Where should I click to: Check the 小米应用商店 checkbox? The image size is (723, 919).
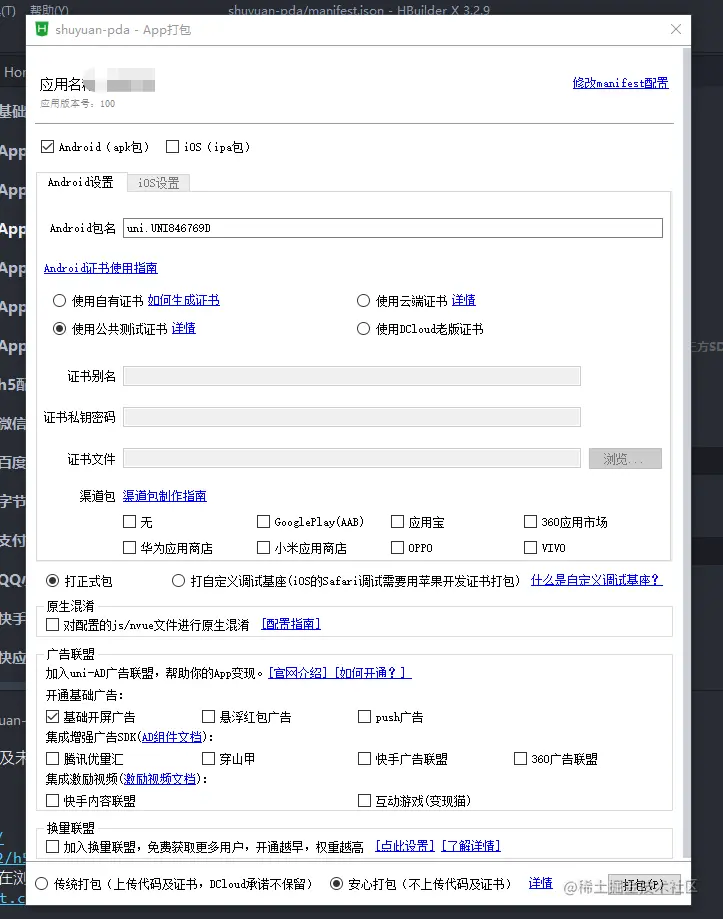click(263, 547)
